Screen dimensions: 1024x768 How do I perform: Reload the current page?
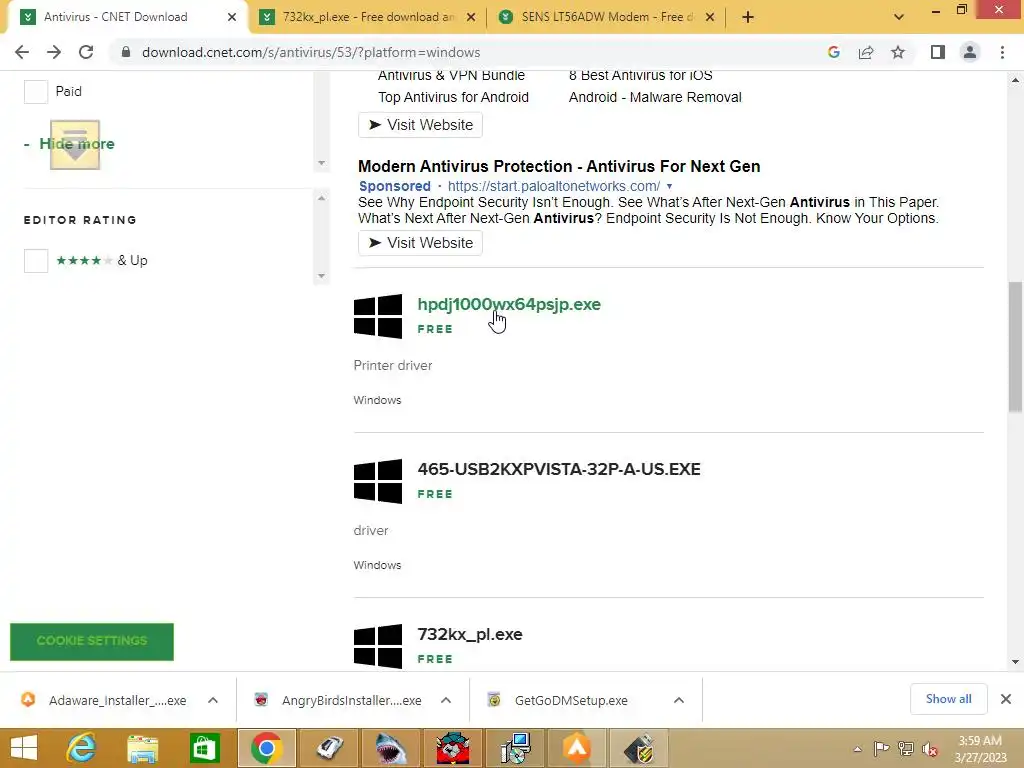[86, 52]
